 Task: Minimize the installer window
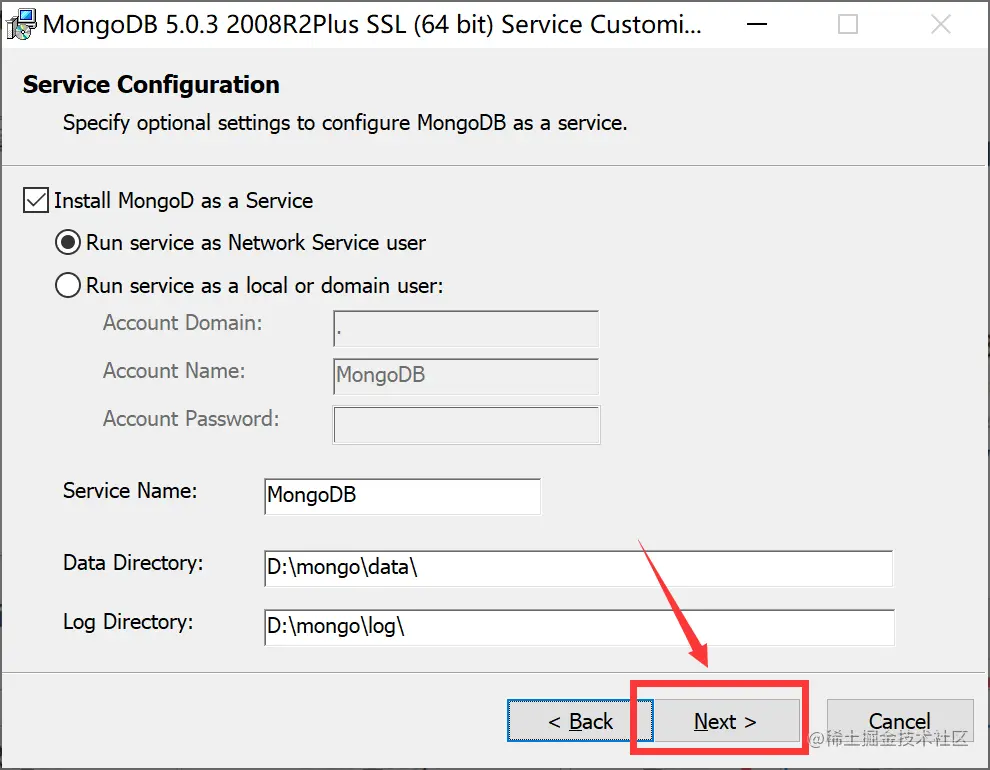click(756, 25)
